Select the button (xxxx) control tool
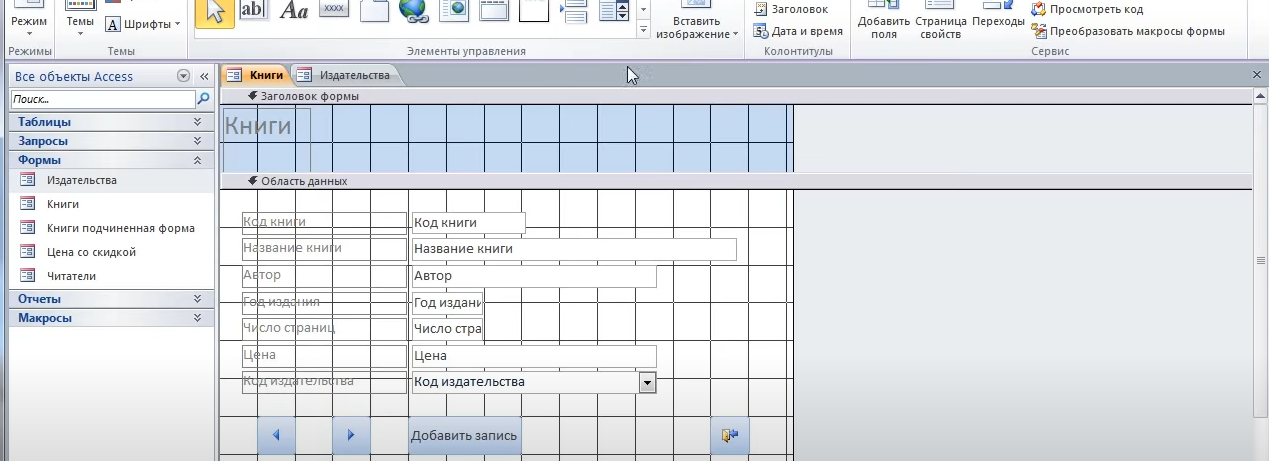 point(334,9)
